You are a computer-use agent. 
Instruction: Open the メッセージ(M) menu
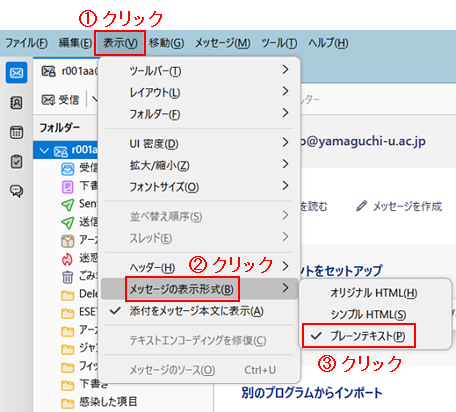click(x=222, y=43)
